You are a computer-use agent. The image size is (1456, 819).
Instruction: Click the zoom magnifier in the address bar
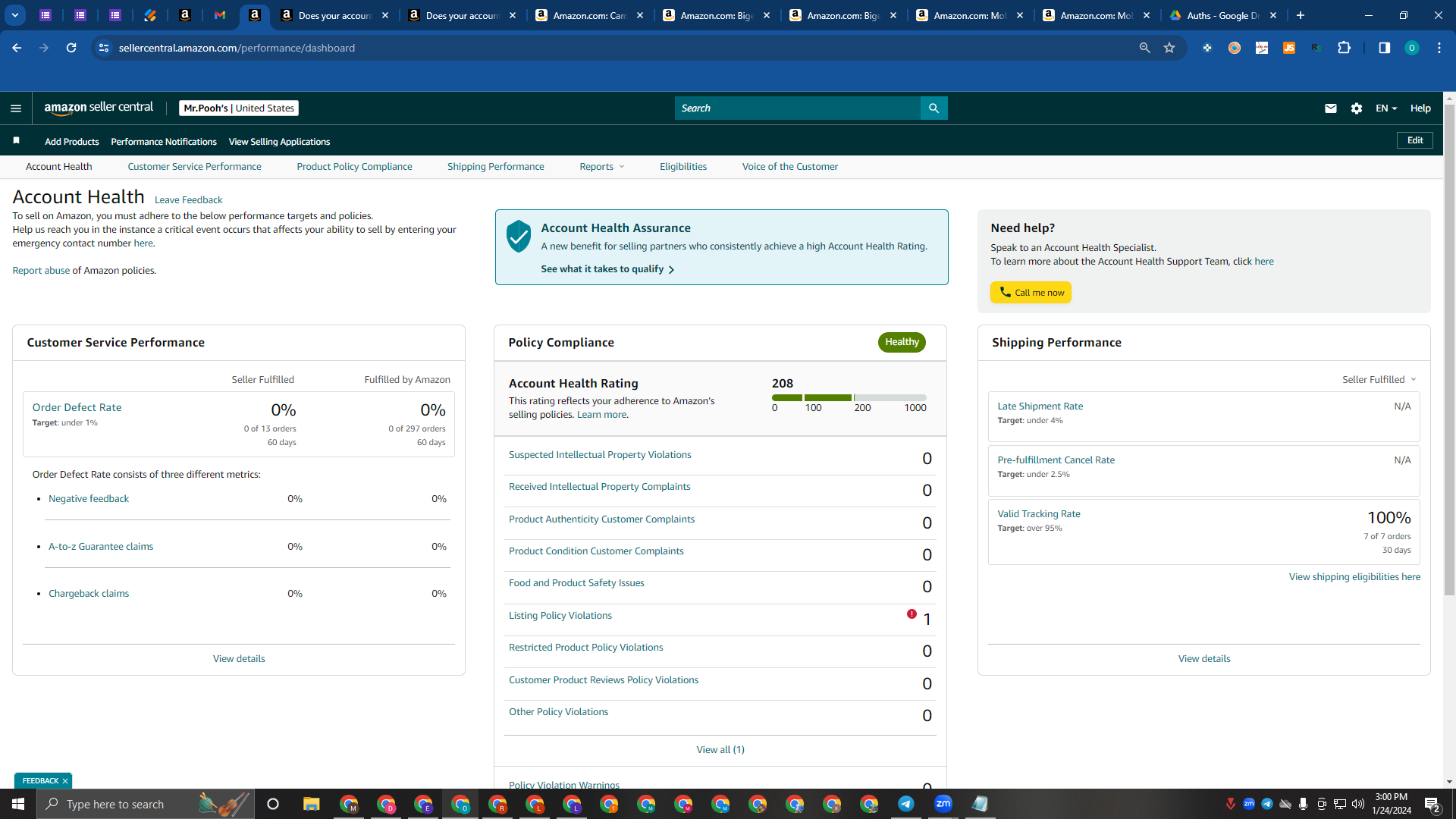[x=1144, y=48]
